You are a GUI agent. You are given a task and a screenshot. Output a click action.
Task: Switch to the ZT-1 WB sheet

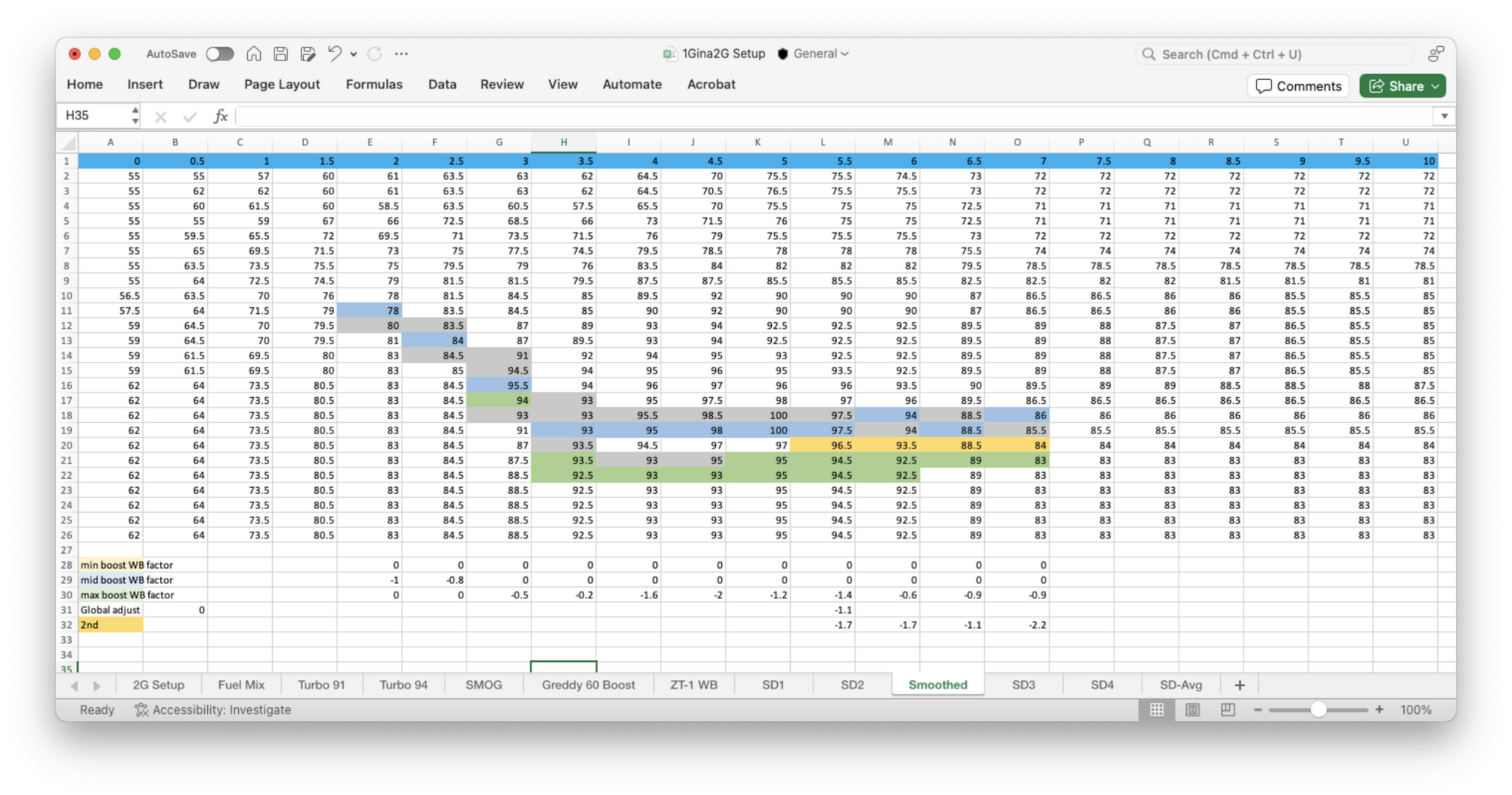tap(694, 685)
